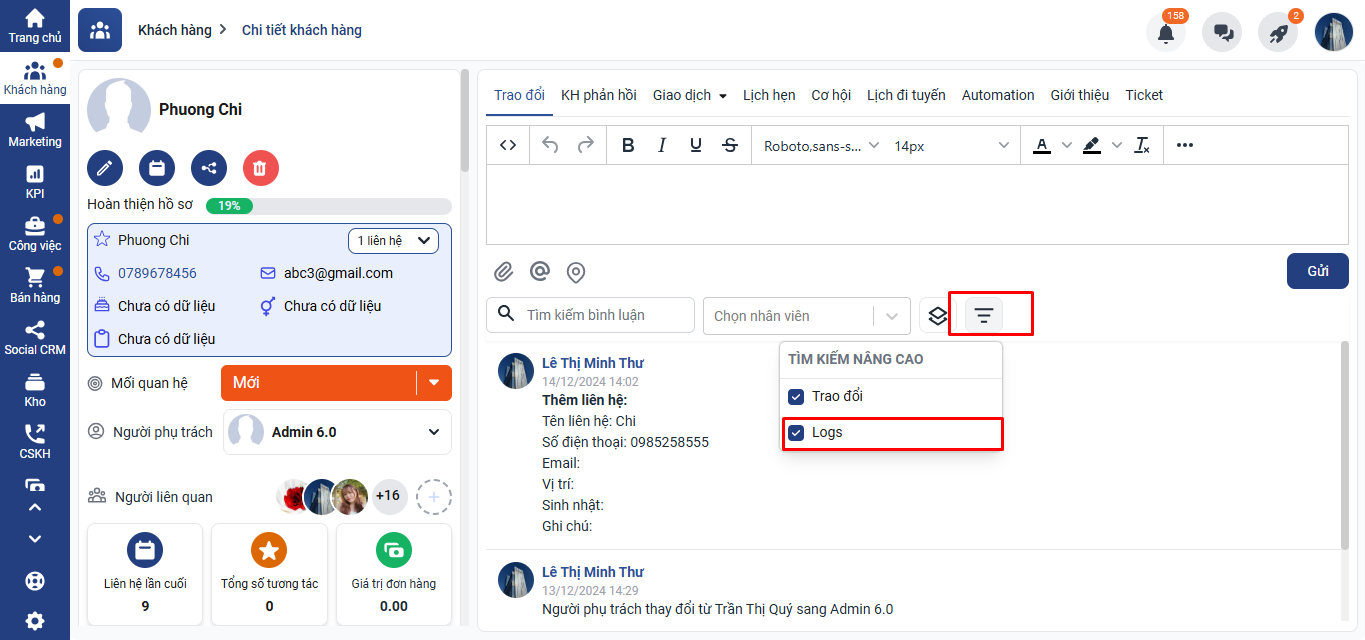1365x640 pixels.
Task: Click the Gửi send button
Action: click(1317, 271)
